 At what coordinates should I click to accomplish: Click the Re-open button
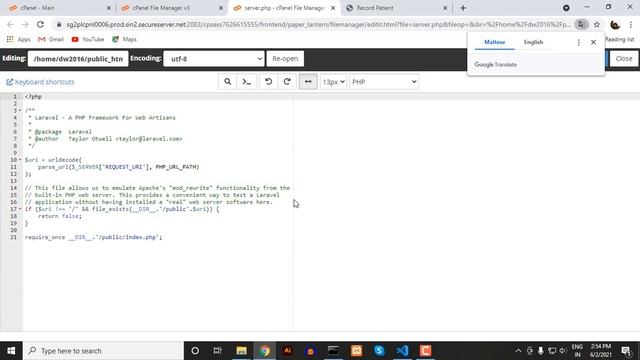click(285, 59)
